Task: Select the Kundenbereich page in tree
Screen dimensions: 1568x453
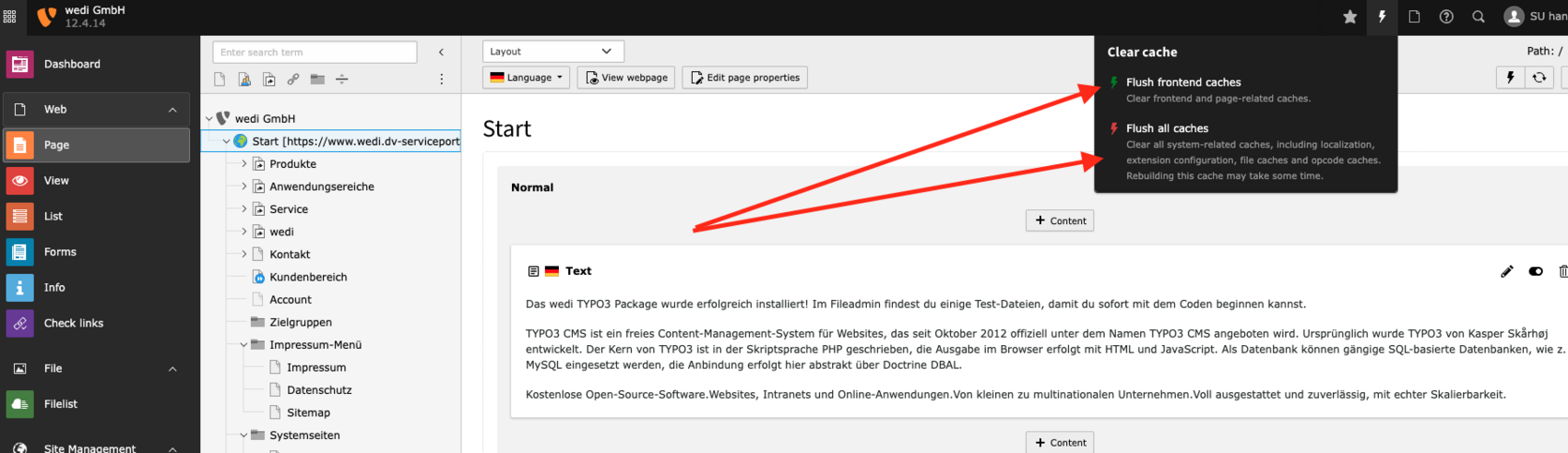Action: (308, 278)
